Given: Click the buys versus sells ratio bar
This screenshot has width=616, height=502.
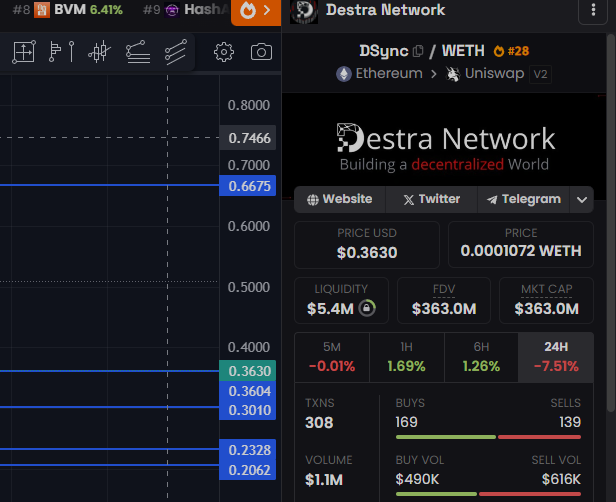Looking at the screenshot, I should tap(488, 437).
